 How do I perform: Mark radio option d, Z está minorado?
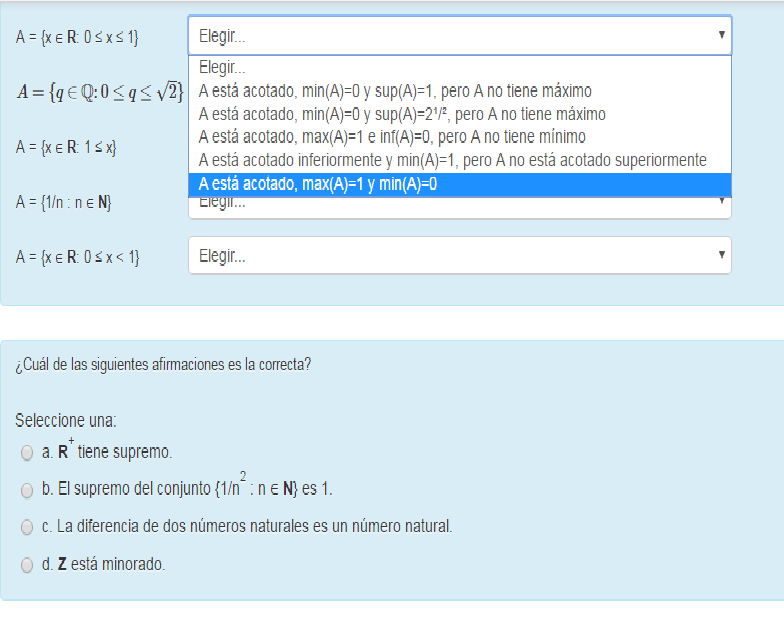coord(26,565)
